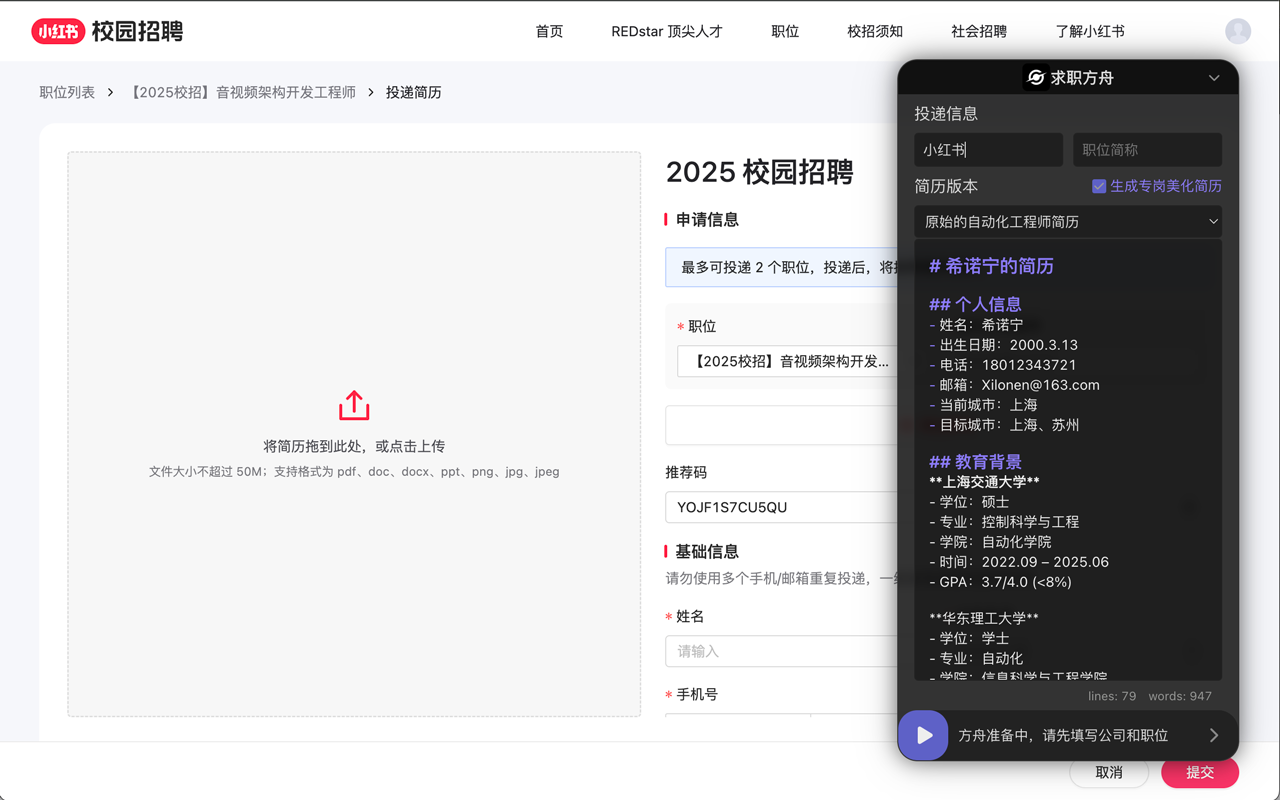Image resolution: width=1280 pixels, height=800 pixels.
Task: Click the company field containing 小红书
Action: pos(988,150)
